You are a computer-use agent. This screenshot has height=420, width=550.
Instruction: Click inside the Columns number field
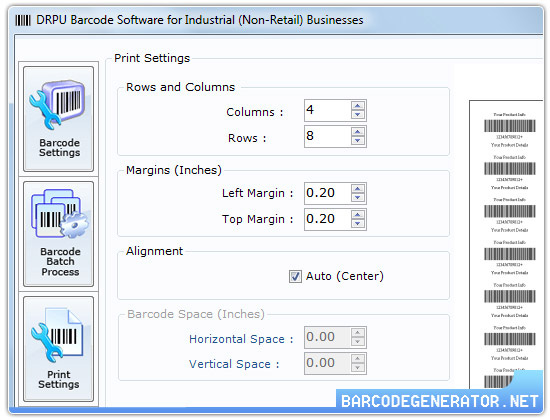coord(328,111)
